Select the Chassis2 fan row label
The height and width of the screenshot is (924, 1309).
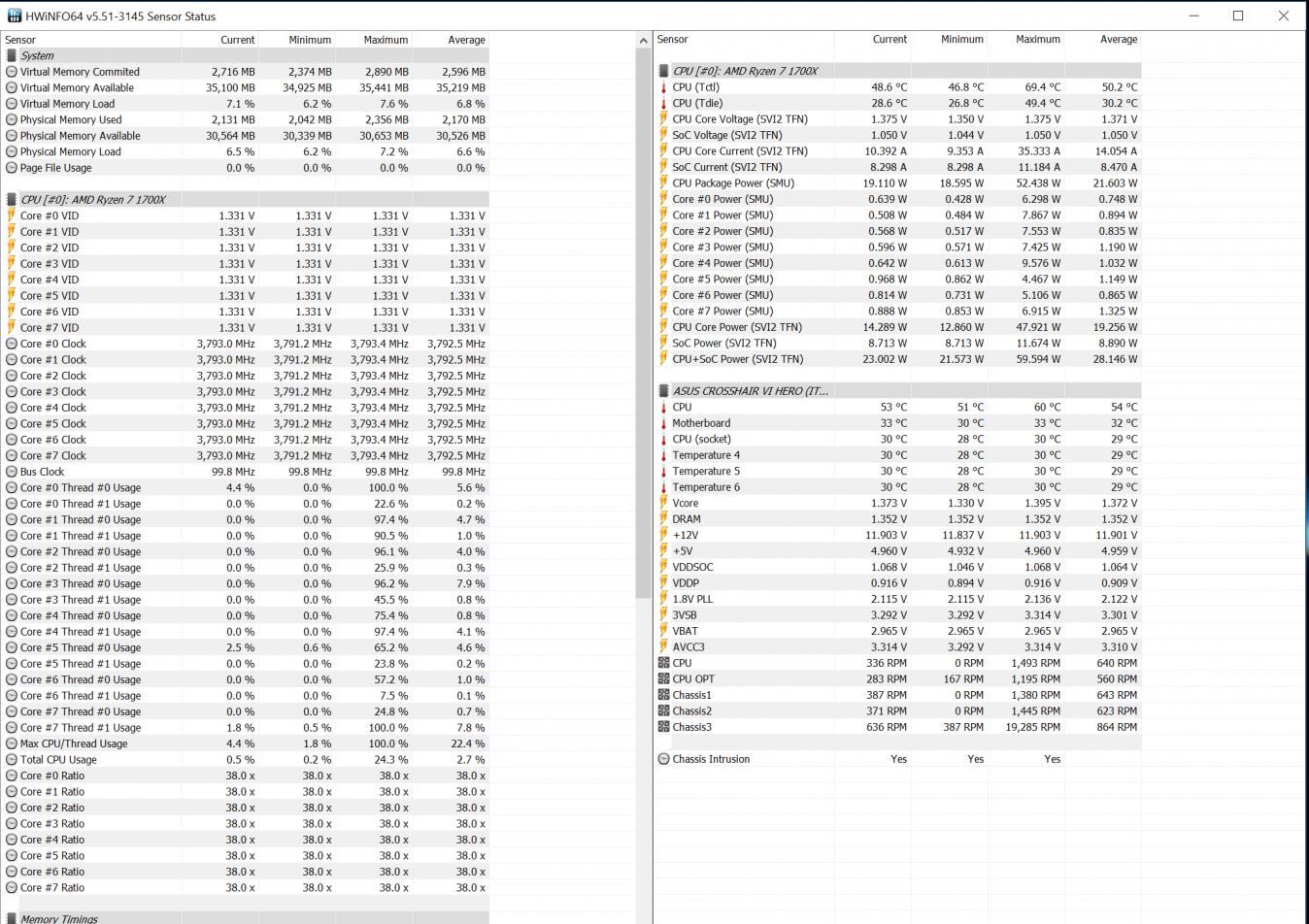692,710
